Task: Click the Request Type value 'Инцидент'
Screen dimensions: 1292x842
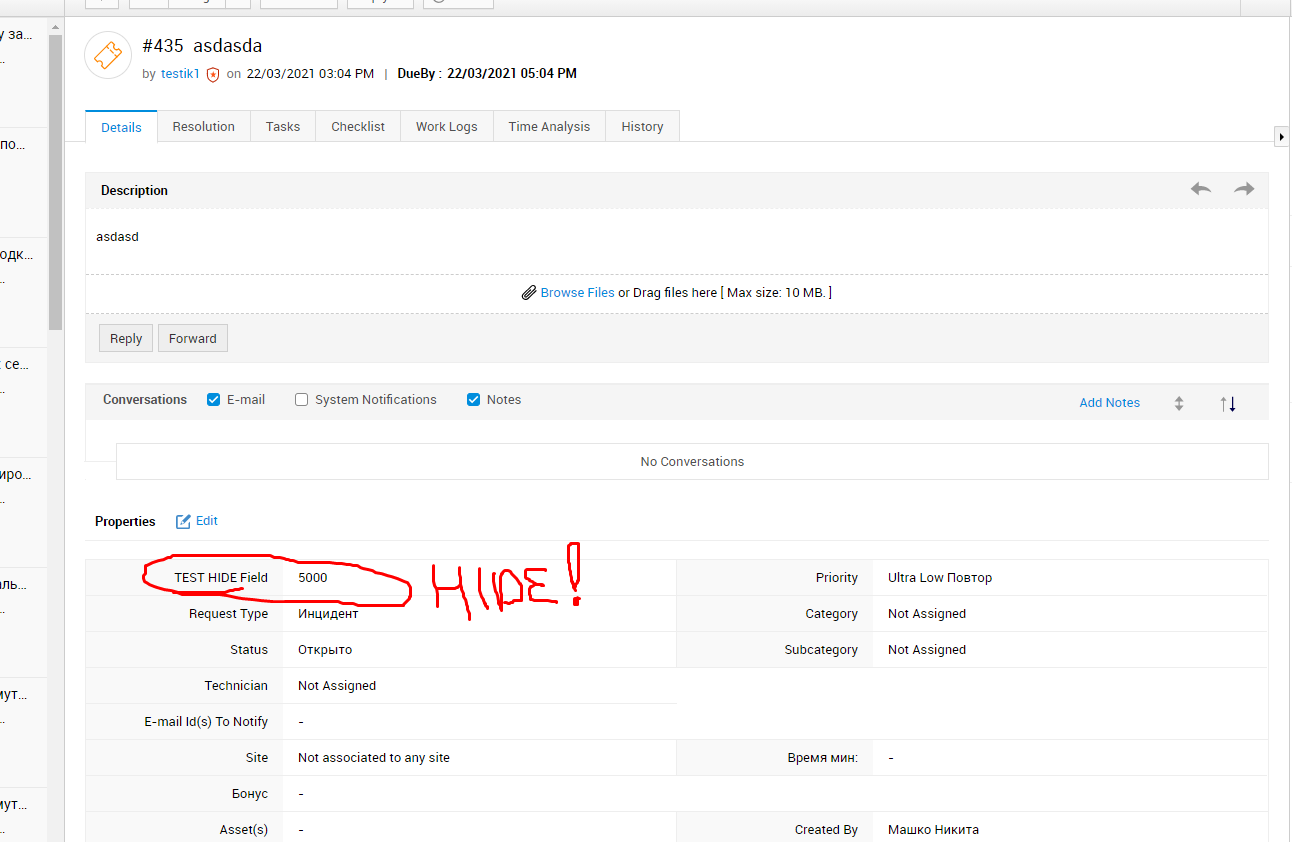Action: point(328,614)
